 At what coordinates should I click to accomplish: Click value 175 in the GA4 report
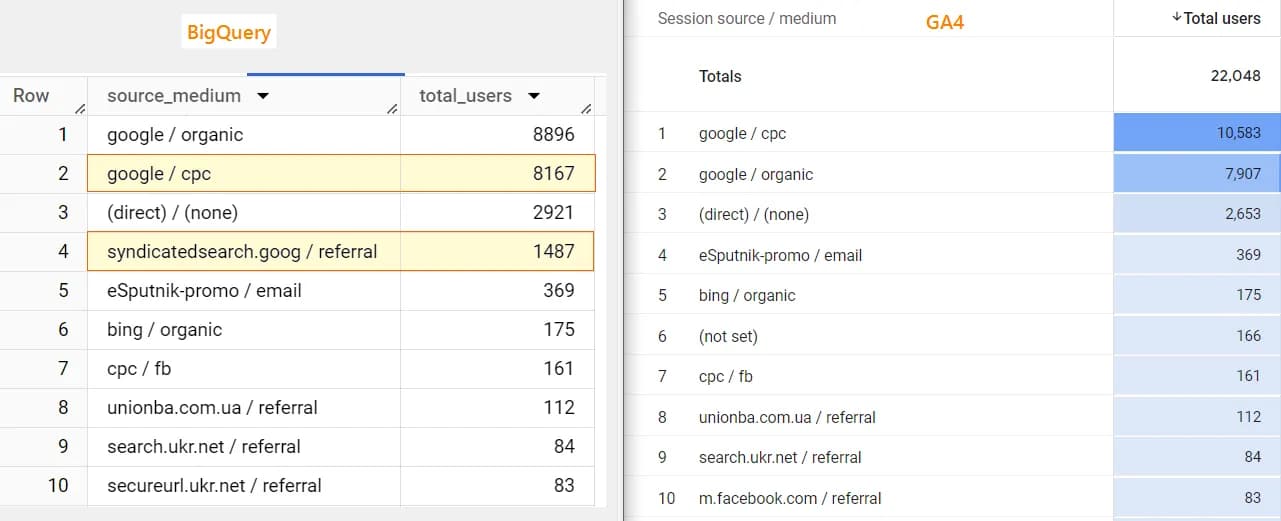pyautogui.click(x=1249, y=295)
